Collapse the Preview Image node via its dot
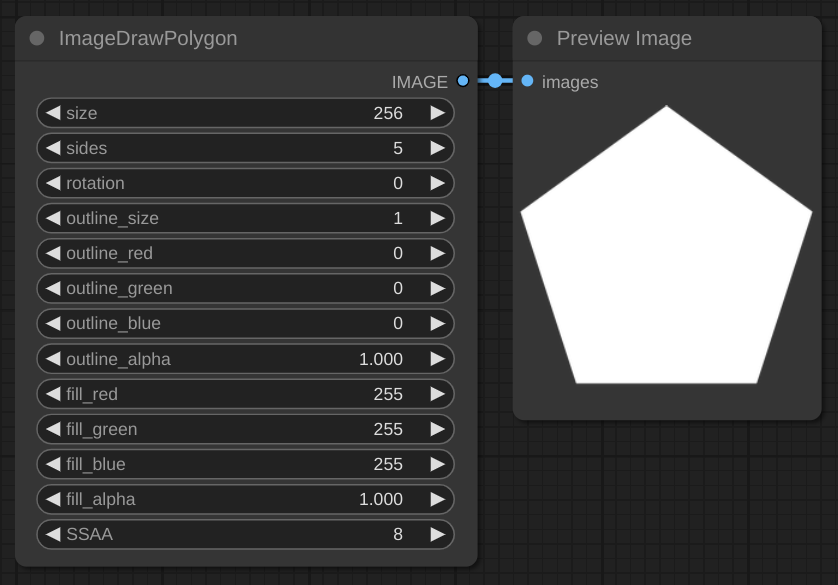Viewport: 838px width, 585px height. 535,39
